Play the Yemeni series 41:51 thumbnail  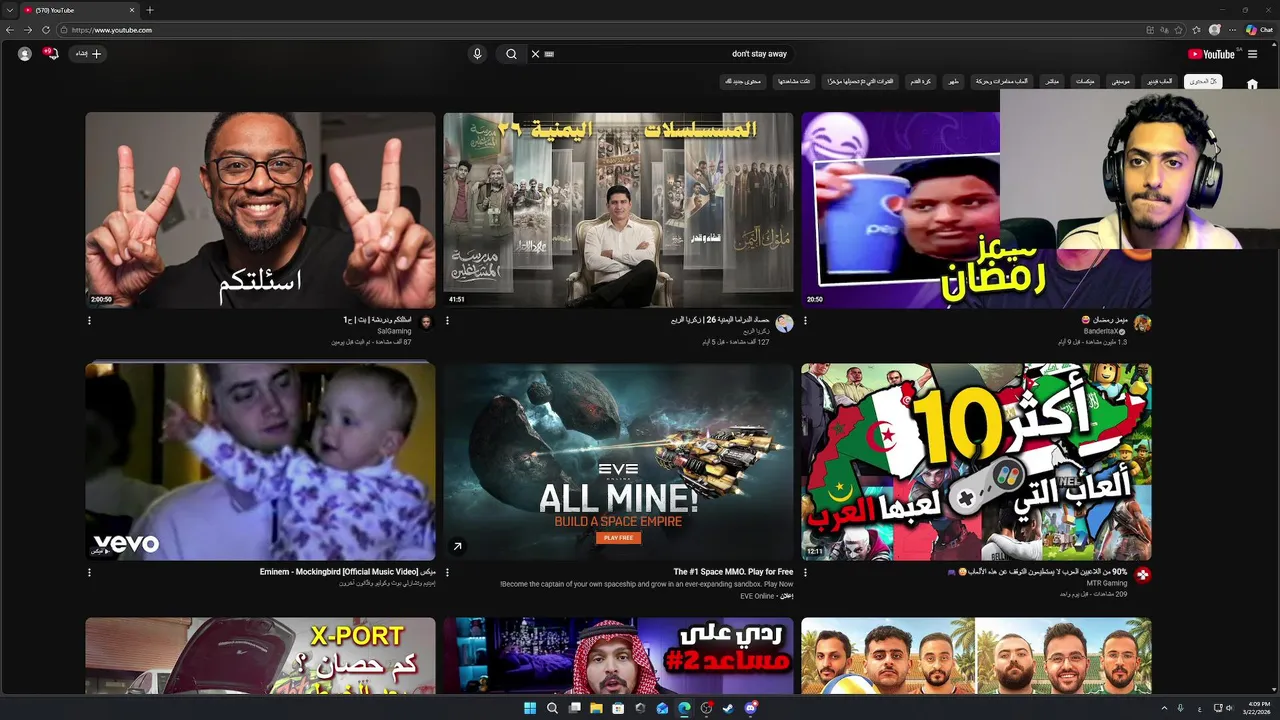(x=618, y=210)
